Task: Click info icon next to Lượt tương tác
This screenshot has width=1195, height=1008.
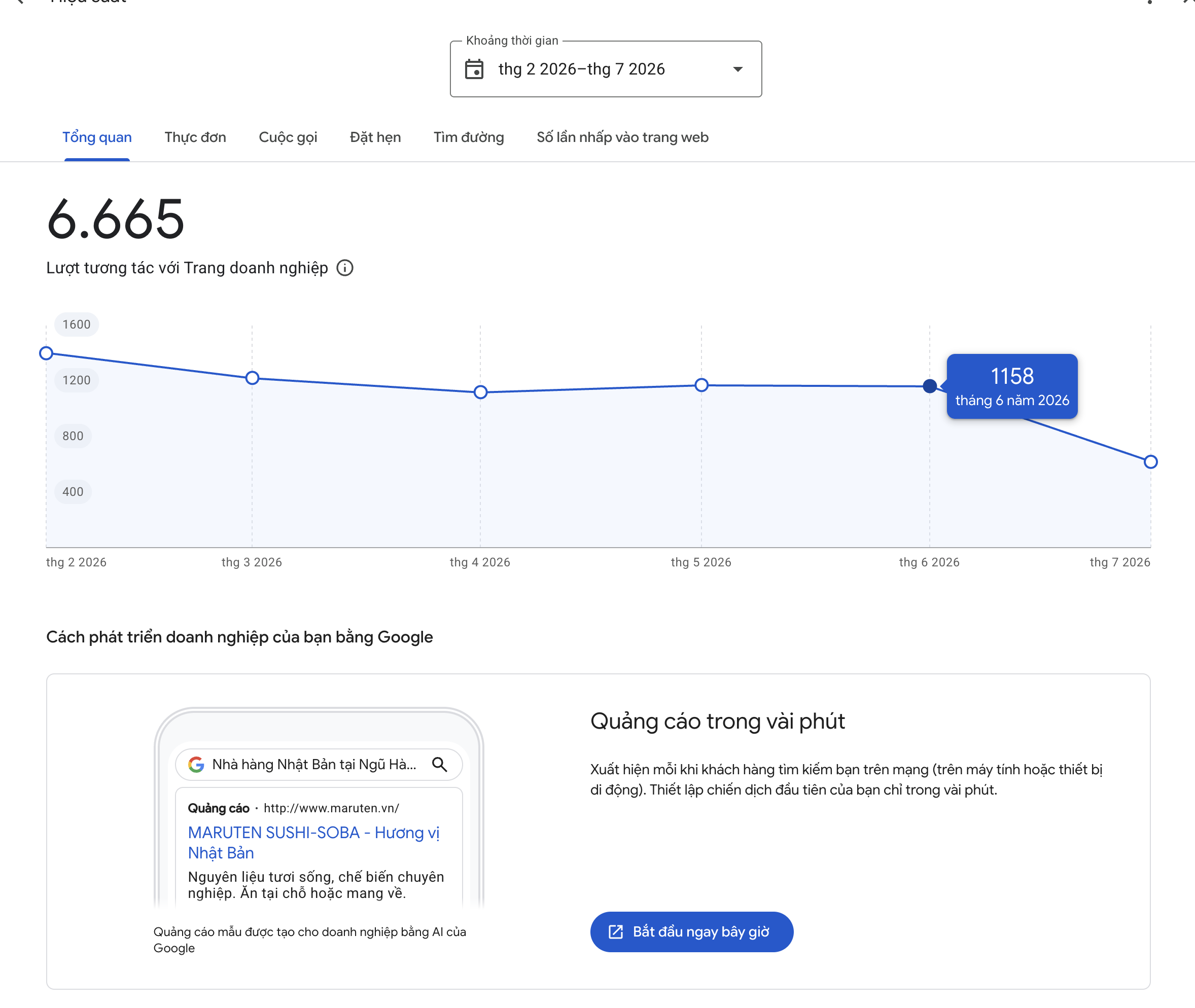Action: [x=344, y=268]
